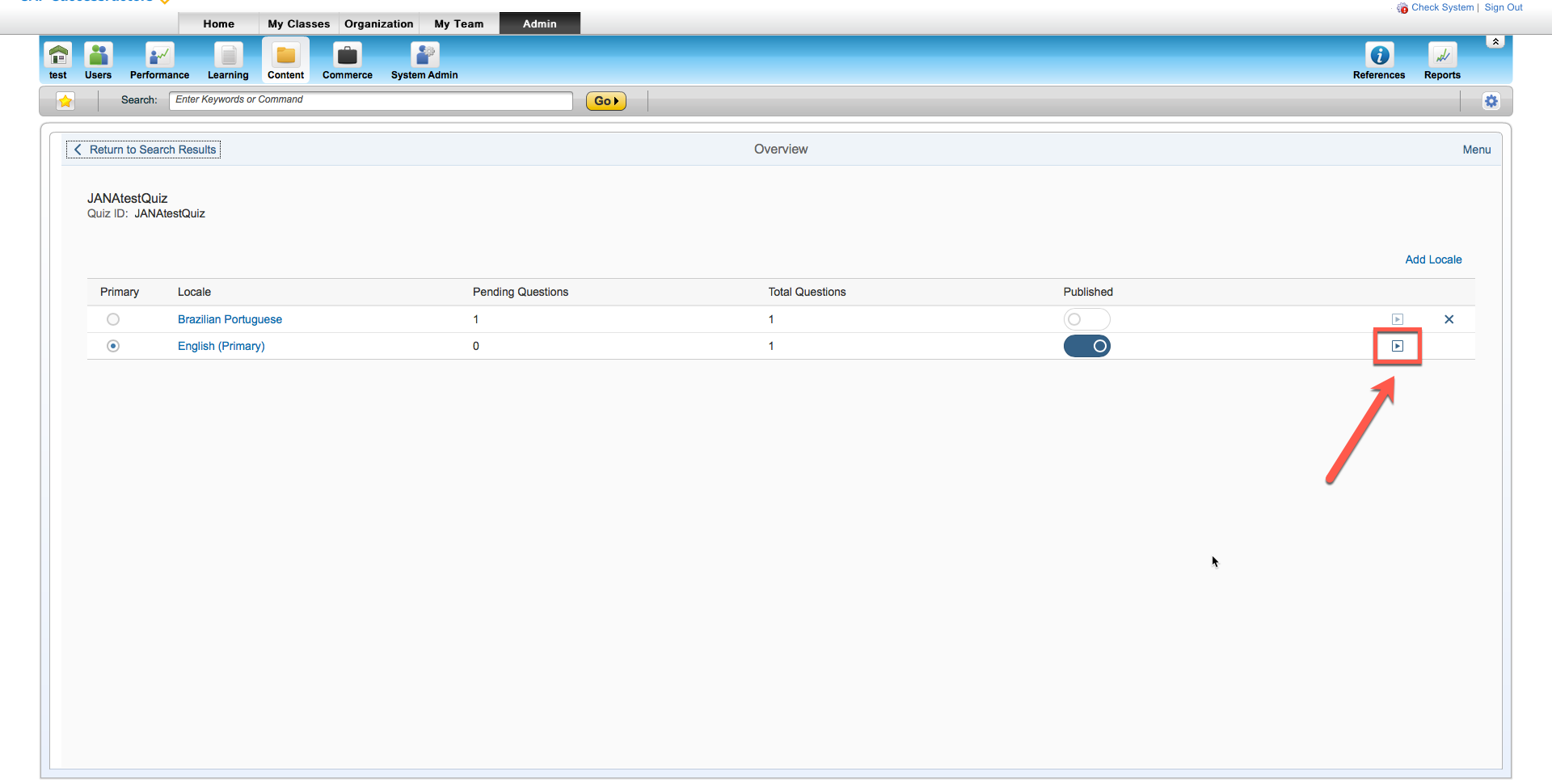The width and height of the screenshot is (1552, 784).
Task: Switch to the Organization tab
Action: 379,23
